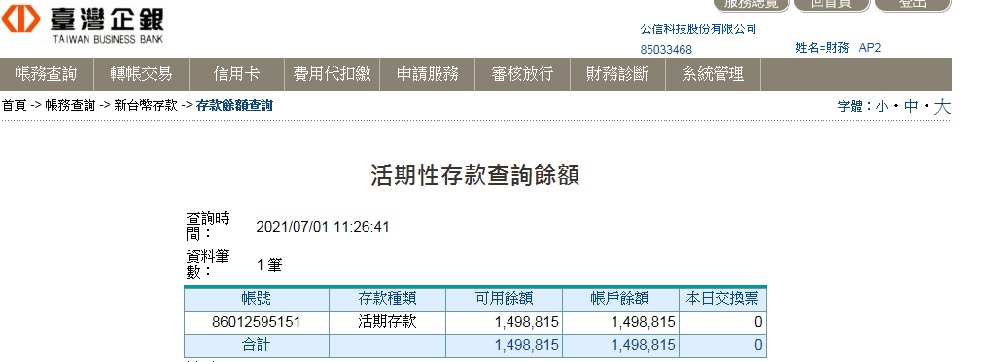Click the 活期存款 cell
Viewport: 981px width, 362px height.
[387, 322]
